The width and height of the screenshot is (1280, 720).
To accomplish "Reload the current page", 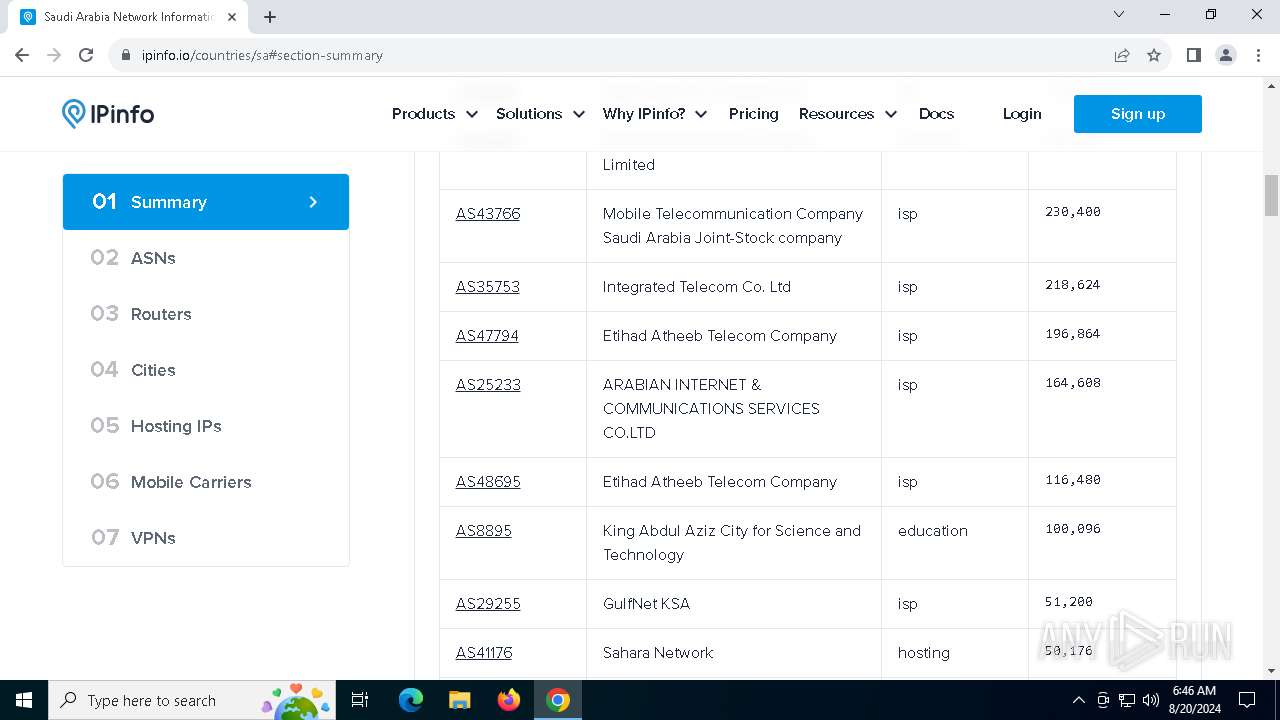I will tap(86, 55).
